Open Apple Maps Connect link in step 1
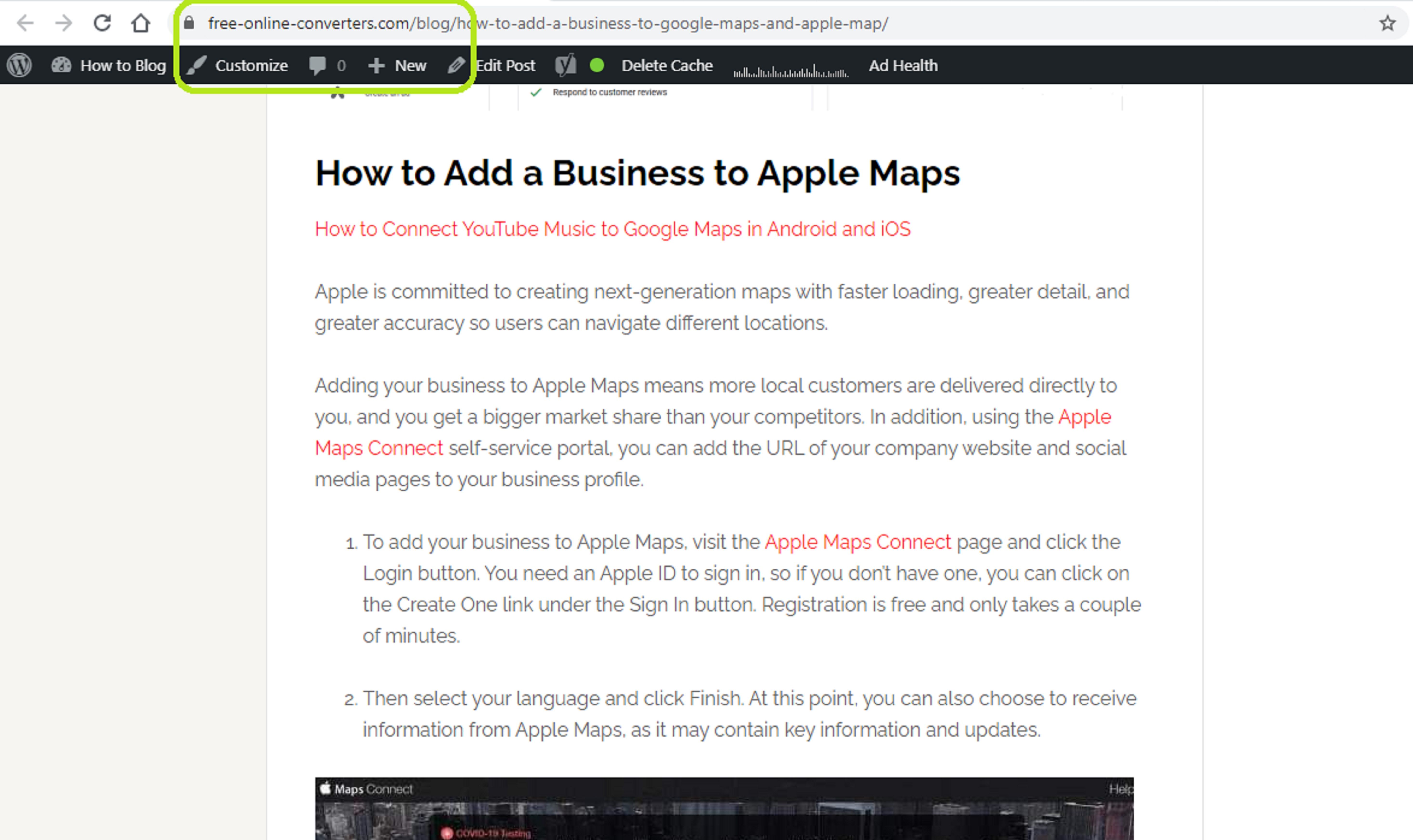Viewport: 1413px width, 840px height. point(858,542)
